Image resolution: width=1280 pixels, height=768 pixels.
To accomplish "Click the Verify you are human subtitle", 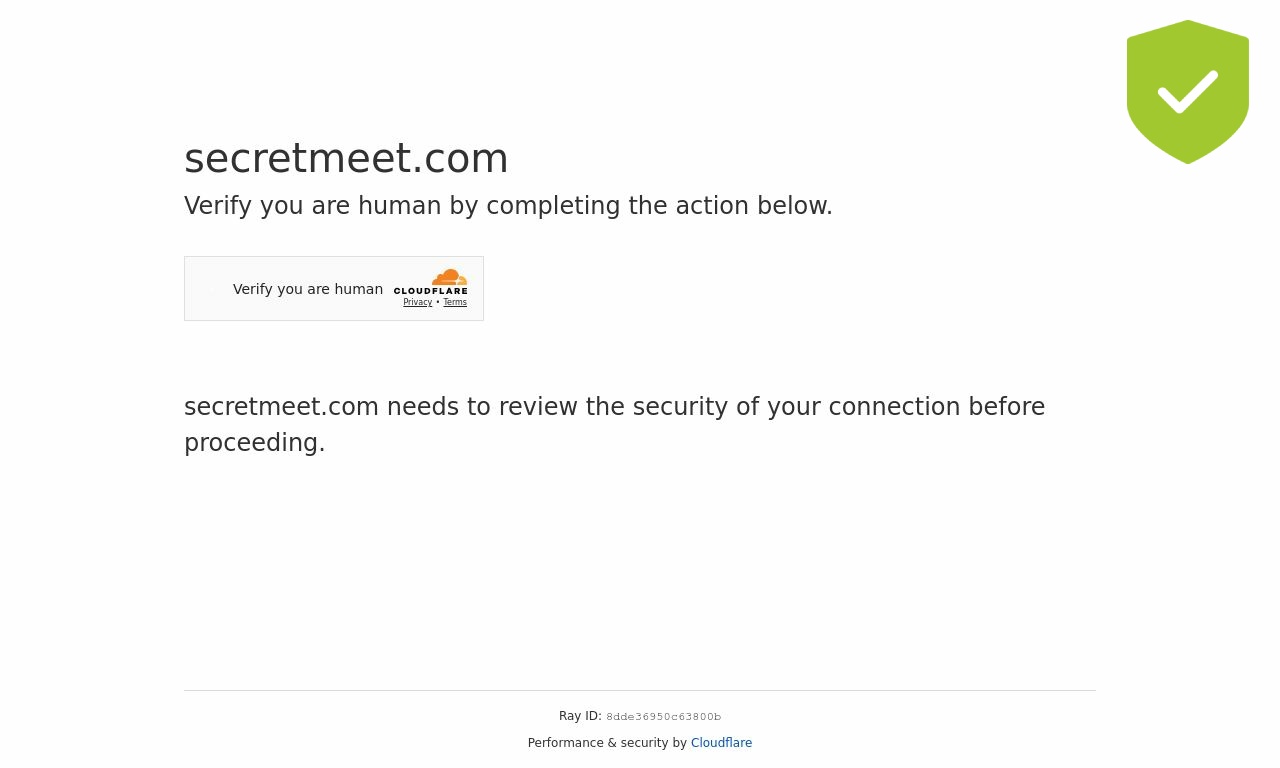I will 508,206.
